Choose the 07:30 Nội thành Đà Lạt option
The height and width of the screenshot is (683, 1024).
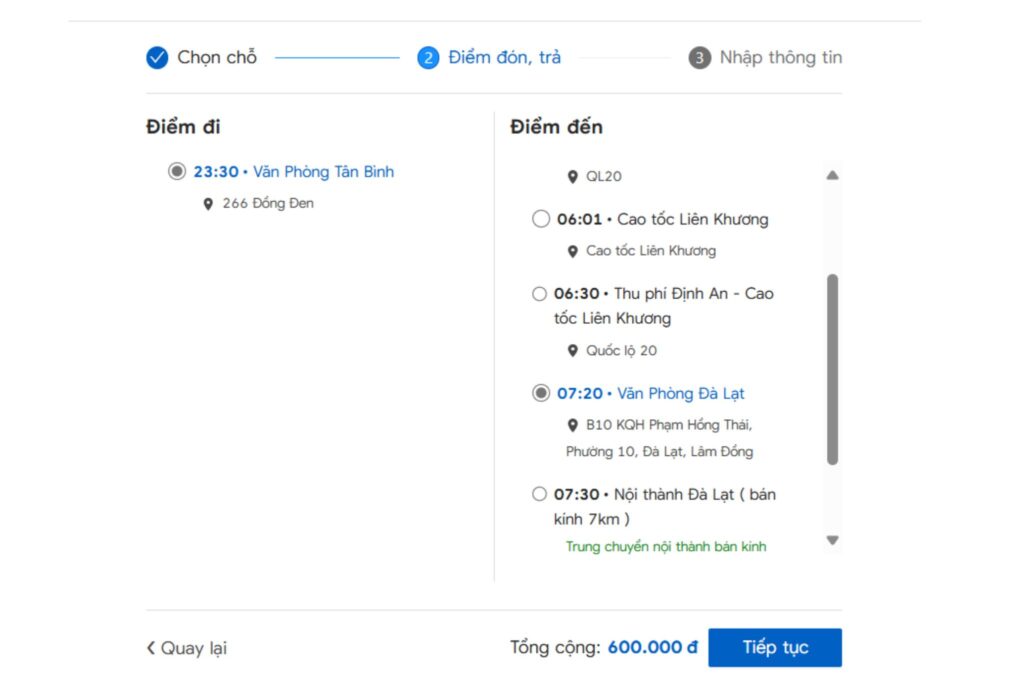point(539,494)
